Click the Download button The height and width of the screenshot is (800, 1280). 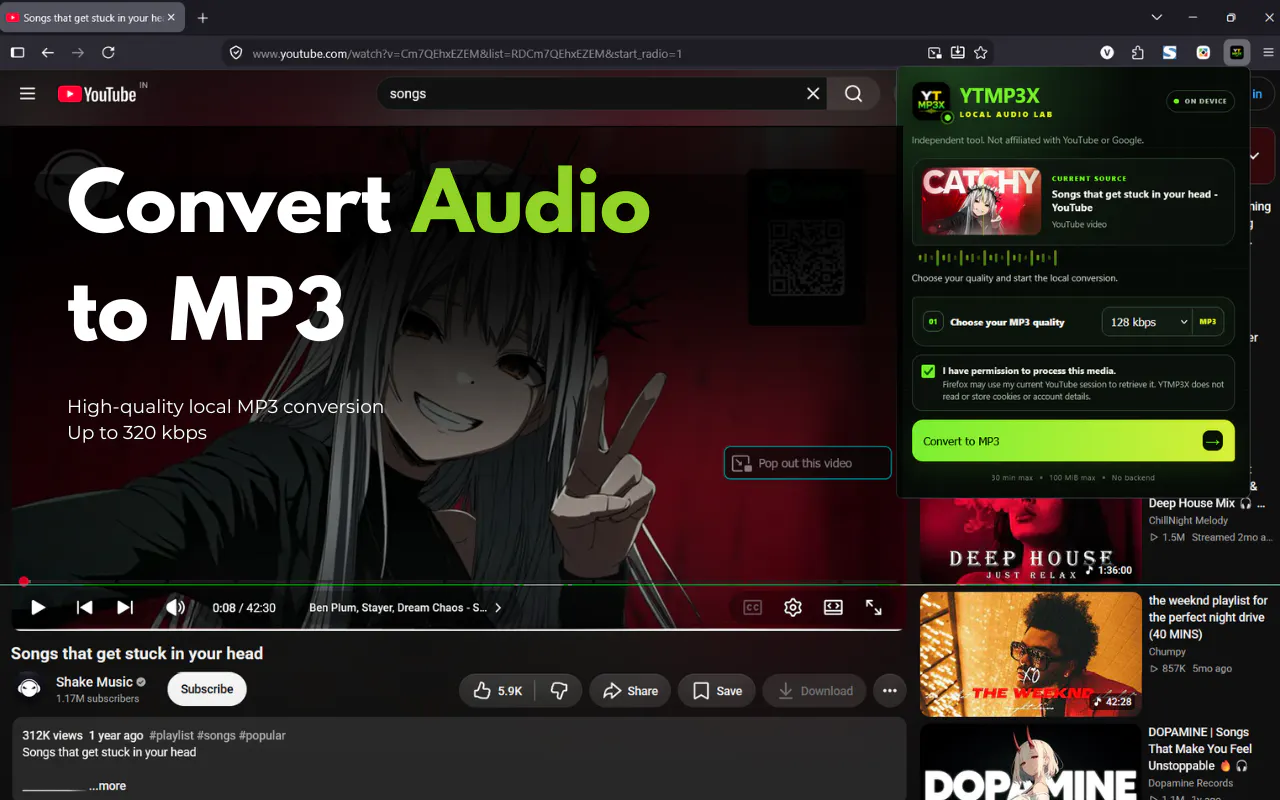point(814,690)
